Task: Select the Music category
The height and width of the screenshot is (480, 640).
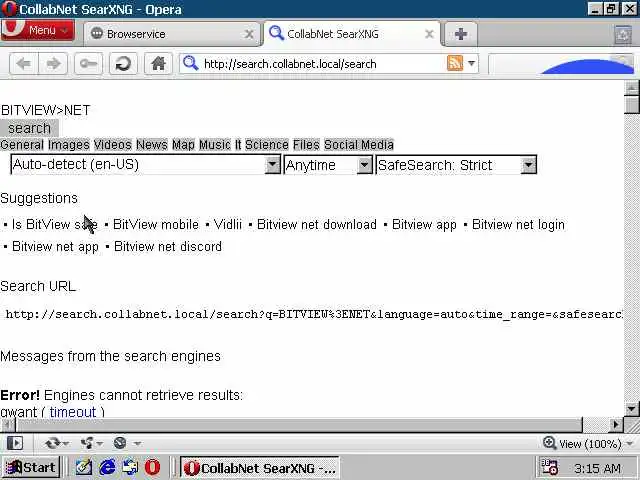Action: [215, 145]
